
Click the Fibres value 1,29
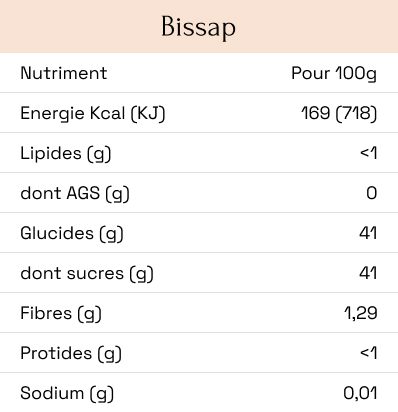pos(361,313)
